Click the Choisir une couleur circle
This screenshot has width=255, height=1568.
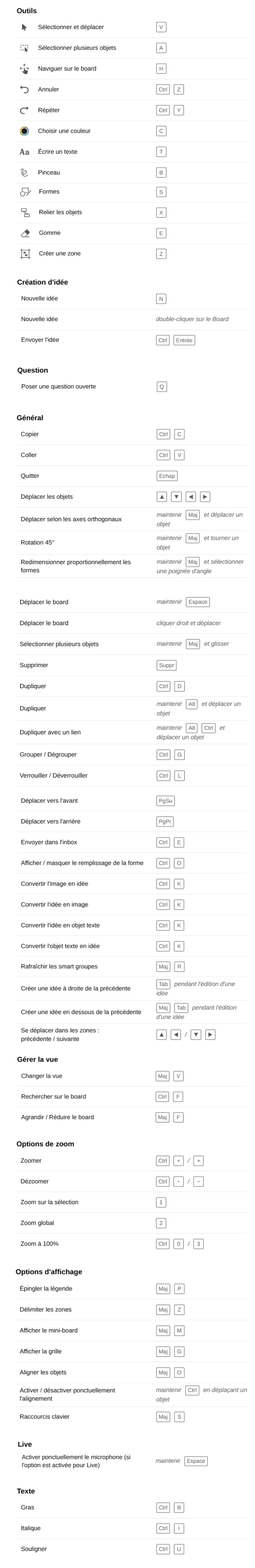coord(24,131)
